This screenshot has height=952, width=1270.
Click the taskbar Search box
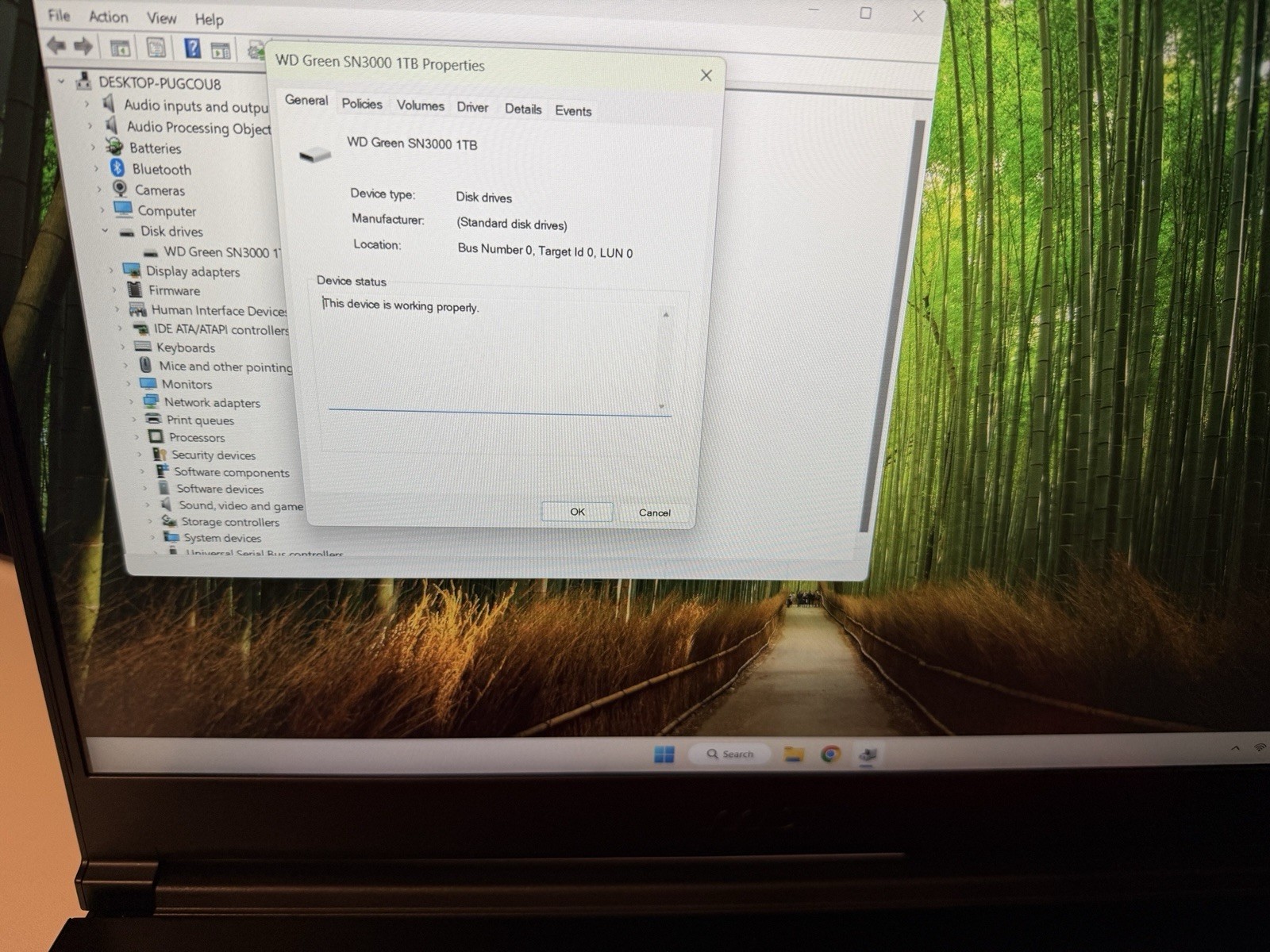click(730, 754)
